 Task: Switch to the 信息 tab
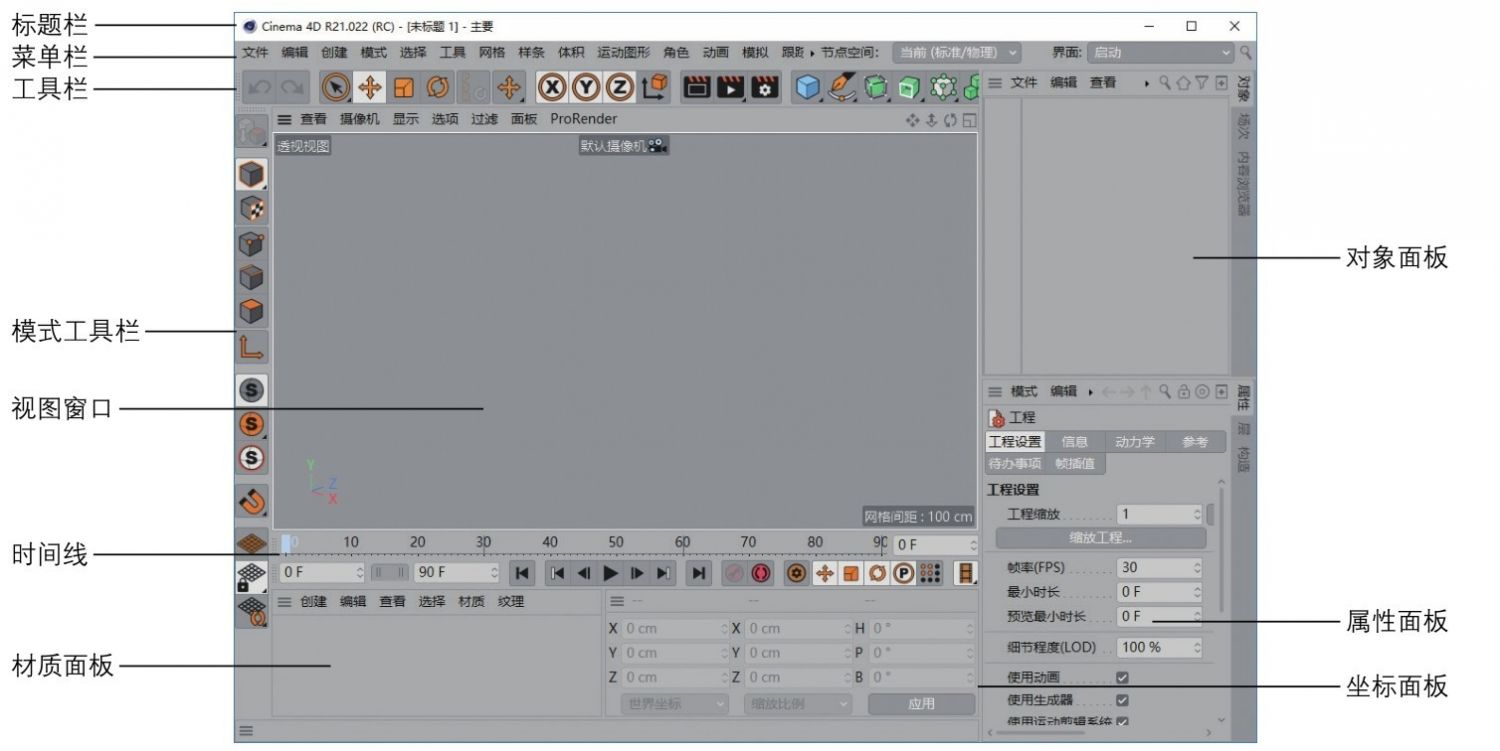[x=1075, y=442]
